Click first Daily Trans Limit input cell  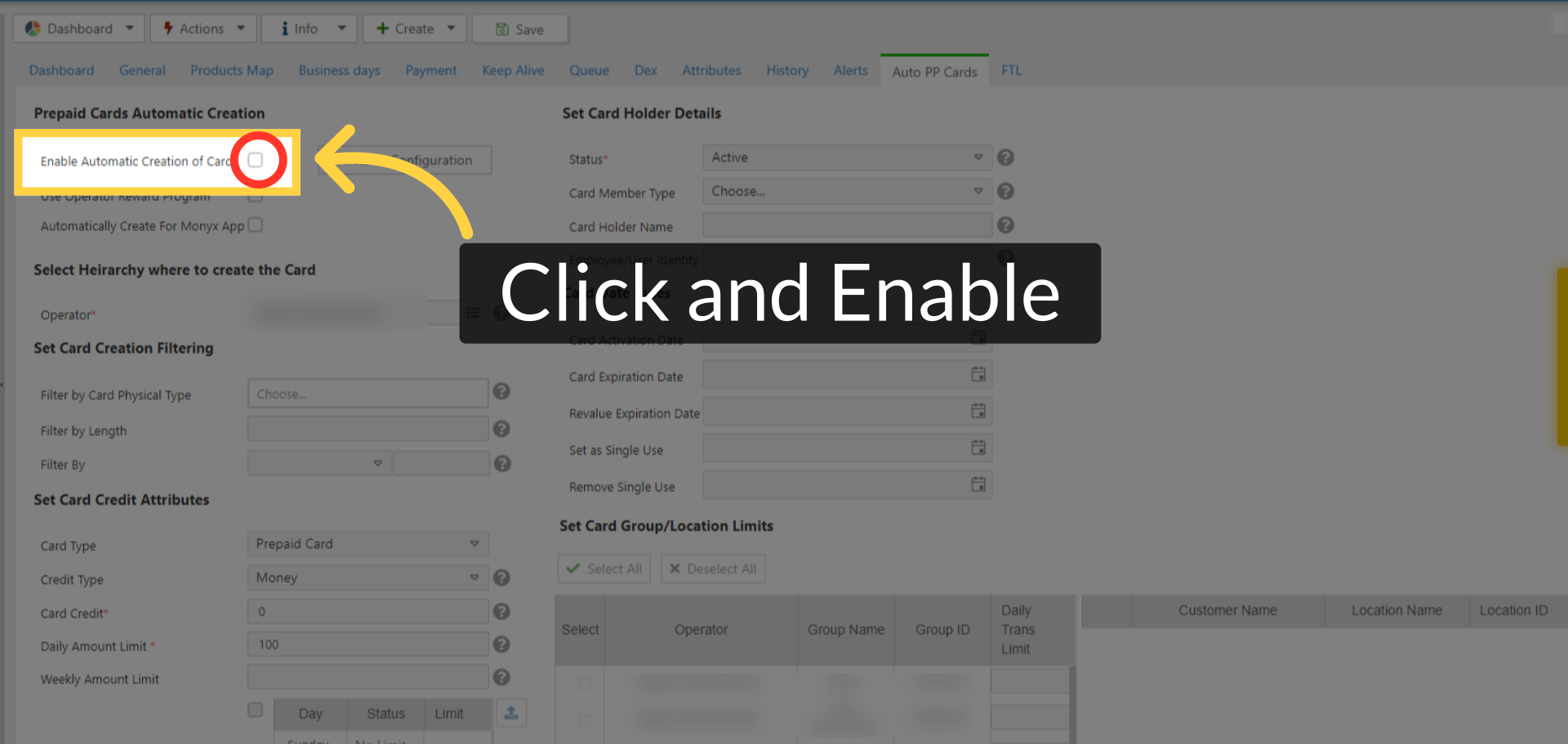tap(1030, 681)
